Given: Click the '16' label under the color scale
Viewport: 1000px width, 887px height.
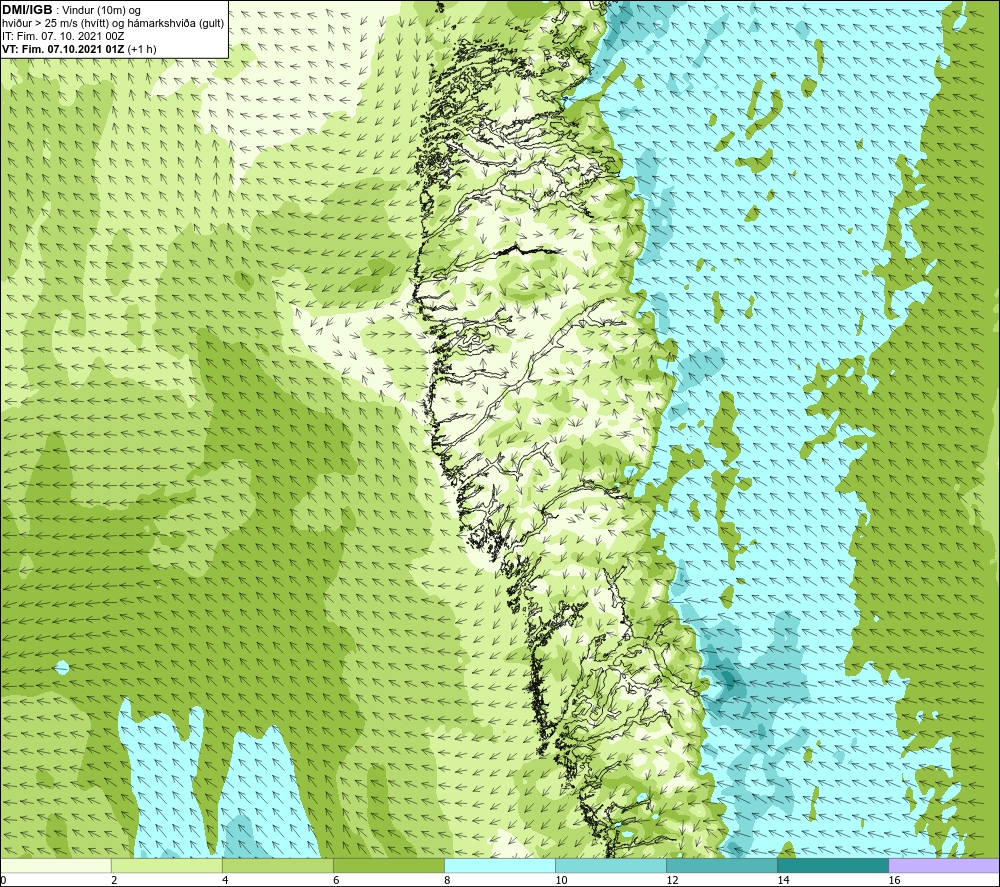Looking at the screenshot, I should pyautogui.click(x=894, y=881).
